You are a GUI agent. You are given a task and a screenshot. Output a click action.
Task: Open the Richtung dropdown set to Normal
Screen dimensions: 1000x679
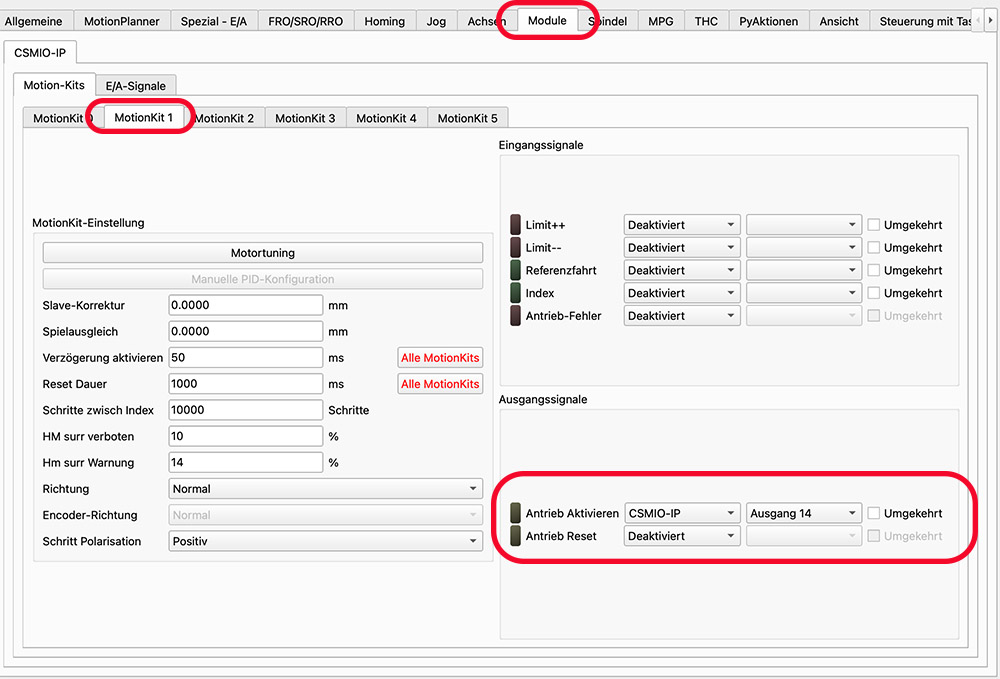[325, 489]
